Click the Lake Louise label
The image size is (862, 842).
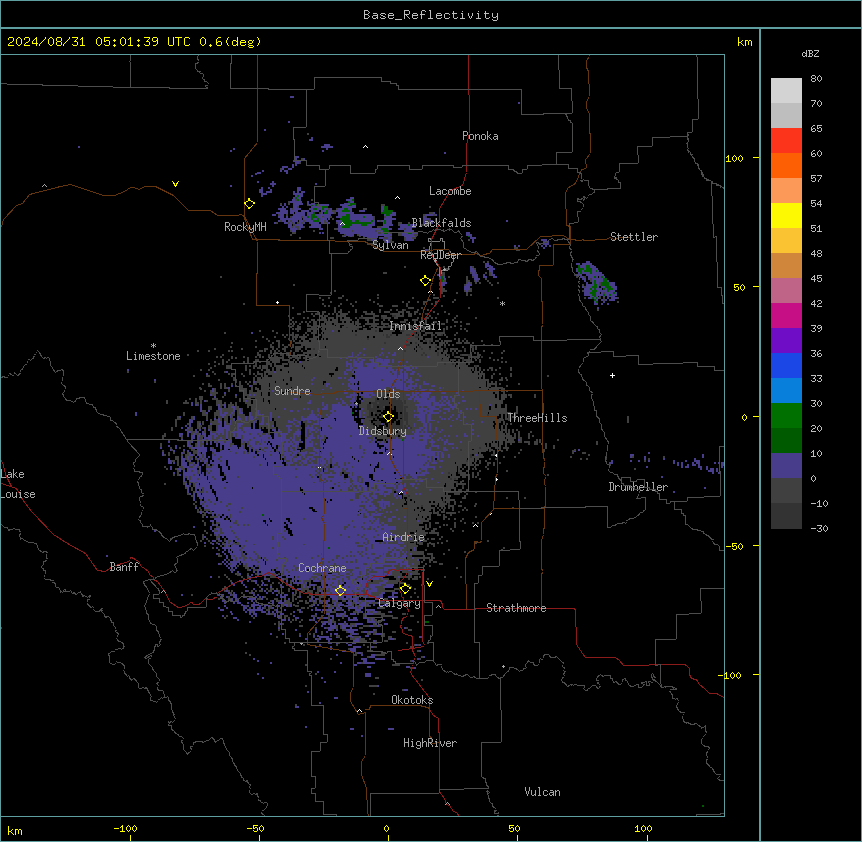coord(18,484)
